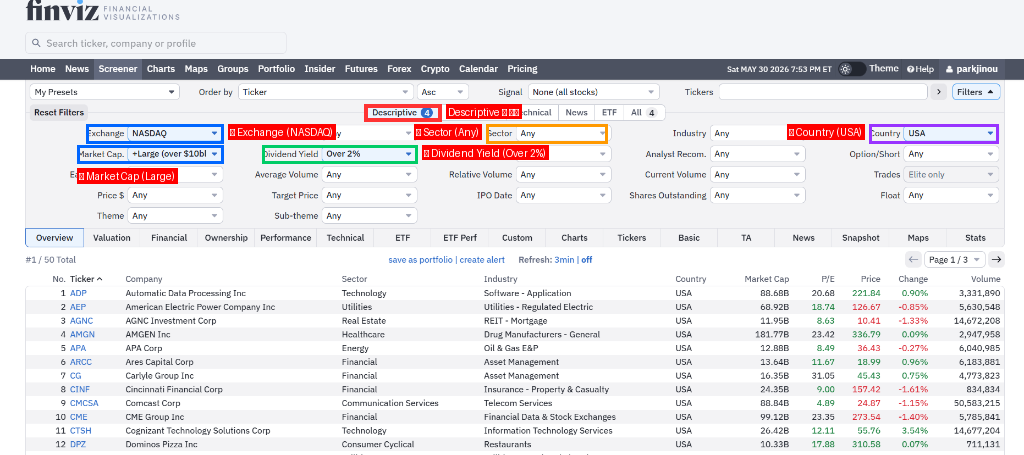Click the arrow button beside the Tickers field
This screenshot has height=455, width=1024.
pos(939,92)
